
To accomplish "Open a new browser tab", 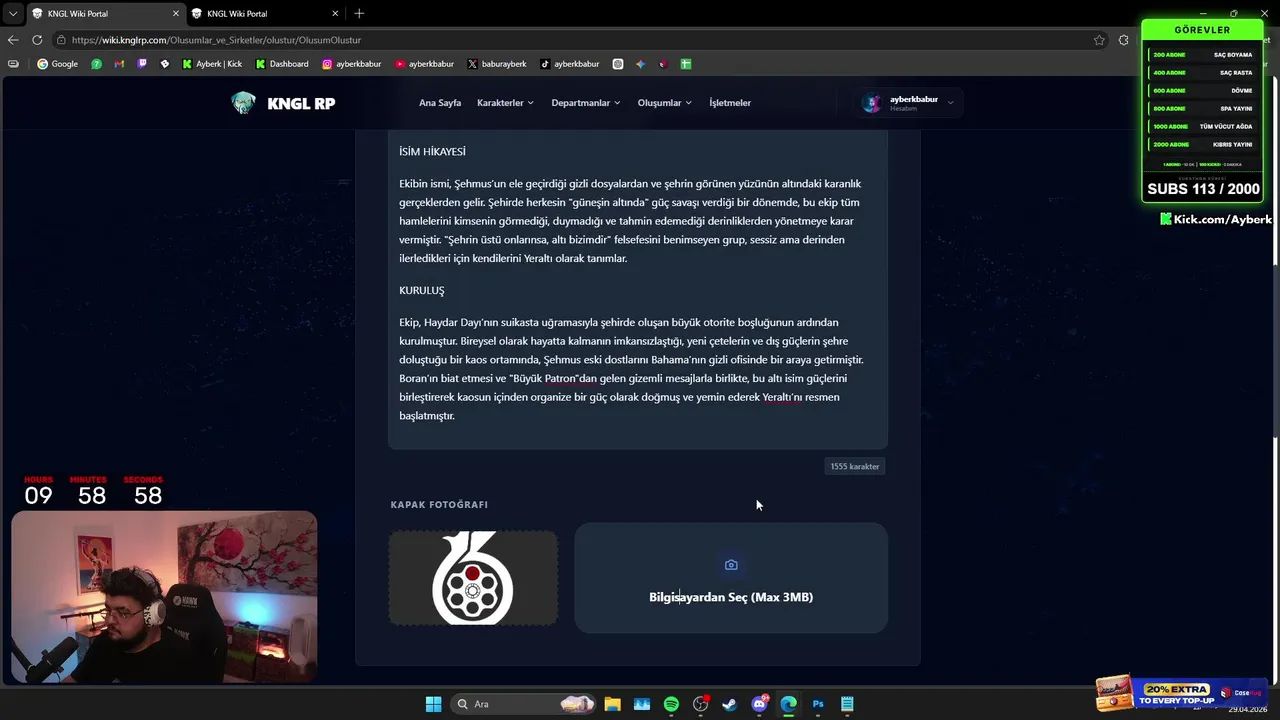I will point(359,13).
